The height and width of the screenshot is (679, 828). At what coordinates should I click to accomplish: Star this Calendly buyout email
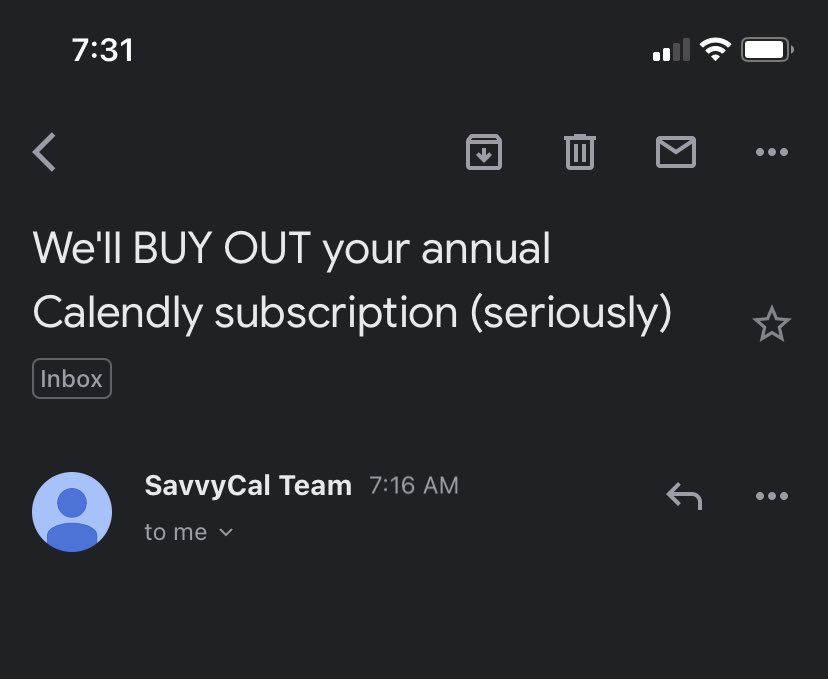click(771, 324)
